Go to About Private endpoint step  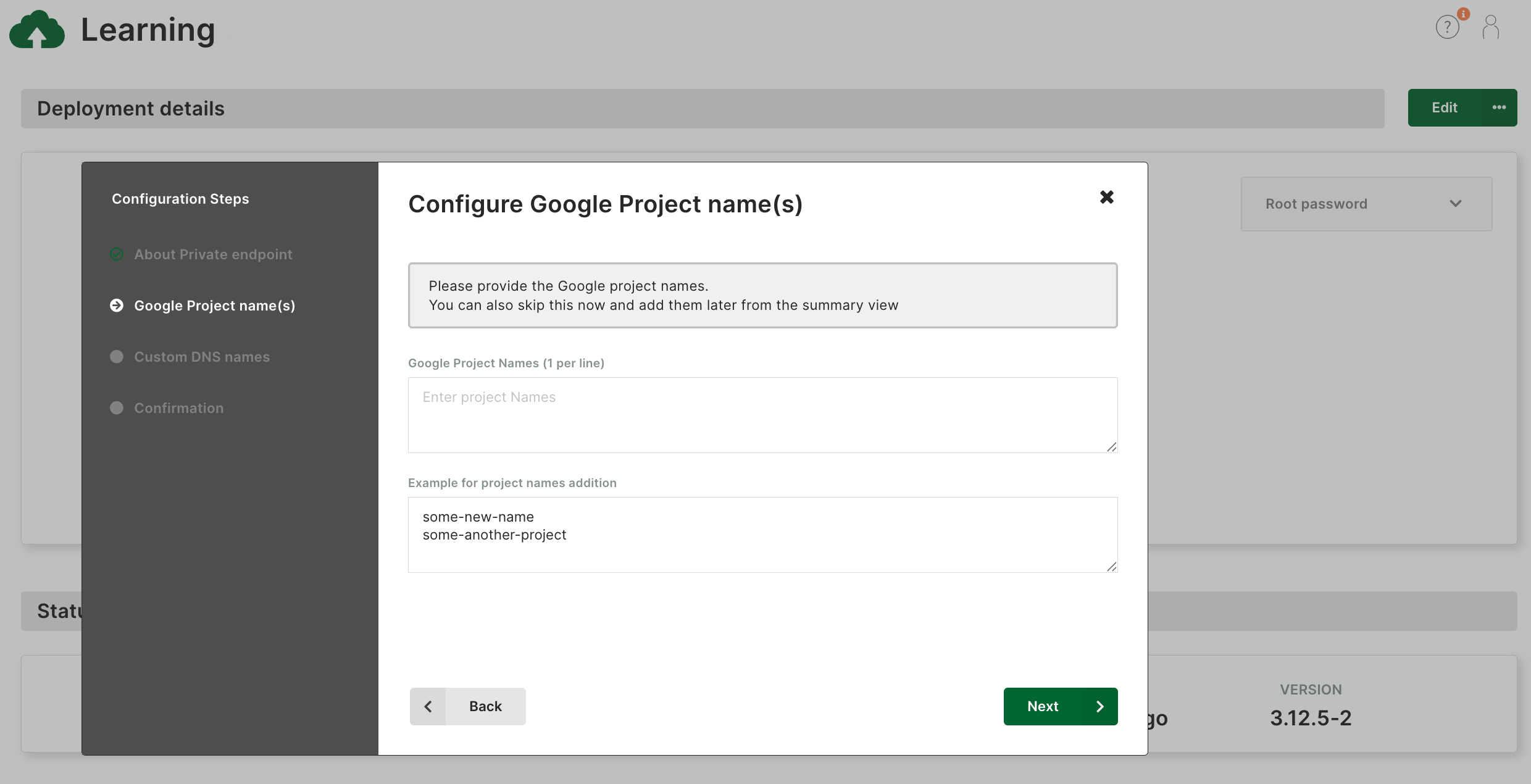coord(213,254)
